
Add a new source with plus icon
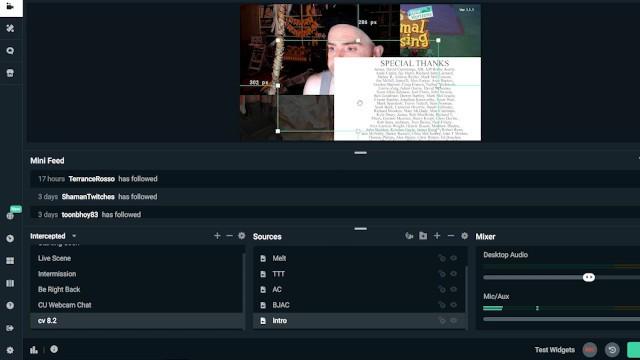pyautogui.click(x=437, y=236)
